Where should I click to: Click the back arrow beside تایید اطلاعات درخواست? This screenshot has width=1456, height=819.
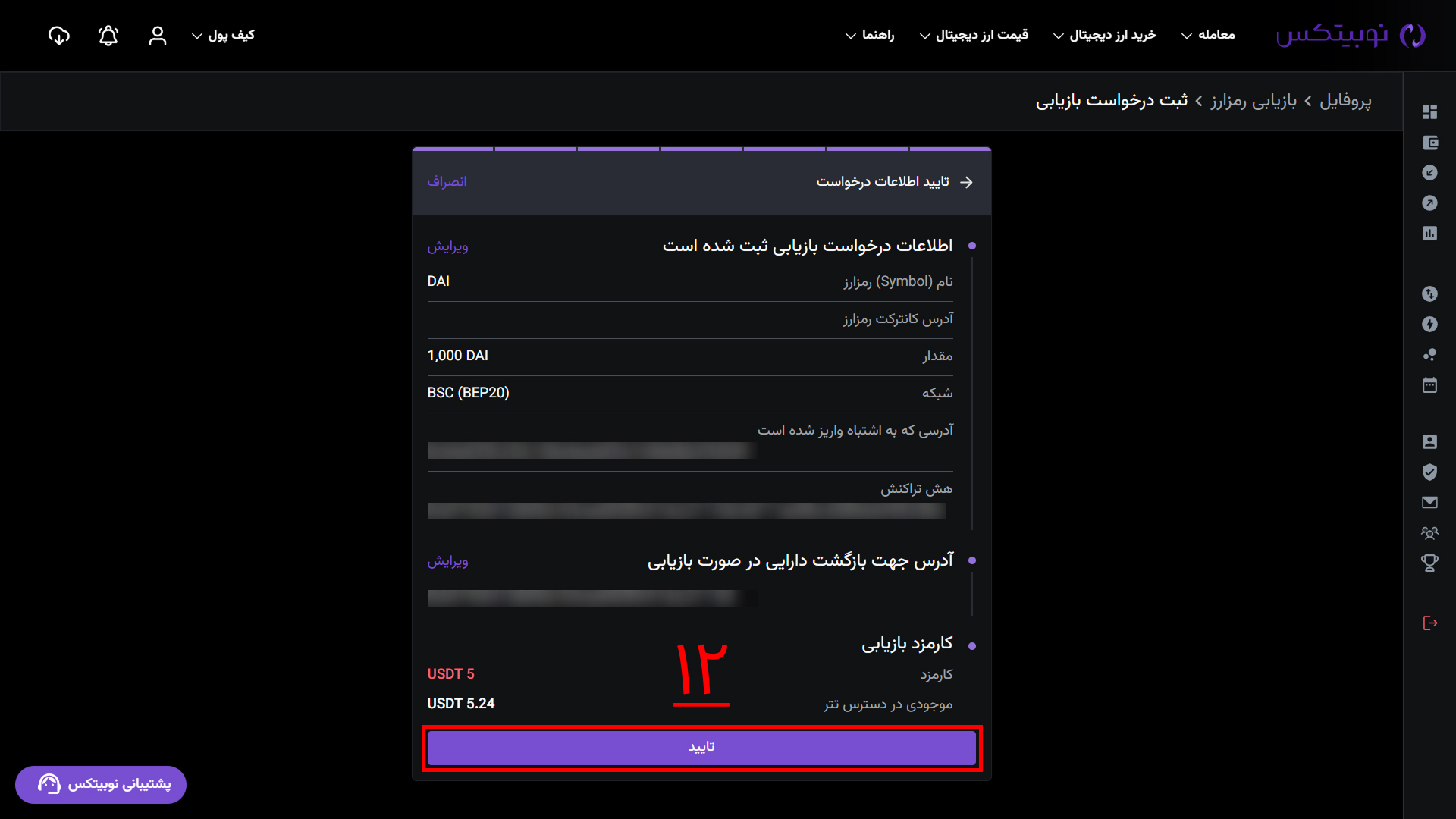tap(966, 182)
